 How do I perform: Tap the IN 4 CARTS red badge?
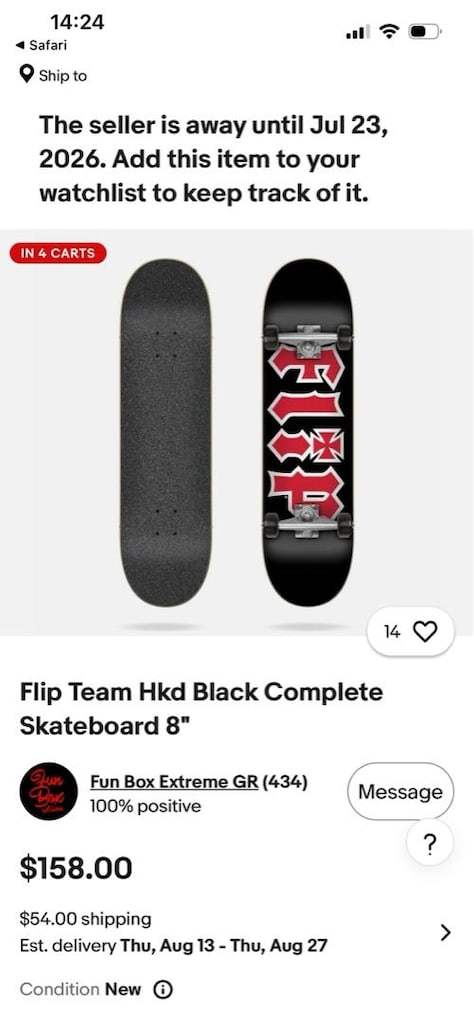pos(58,253)
